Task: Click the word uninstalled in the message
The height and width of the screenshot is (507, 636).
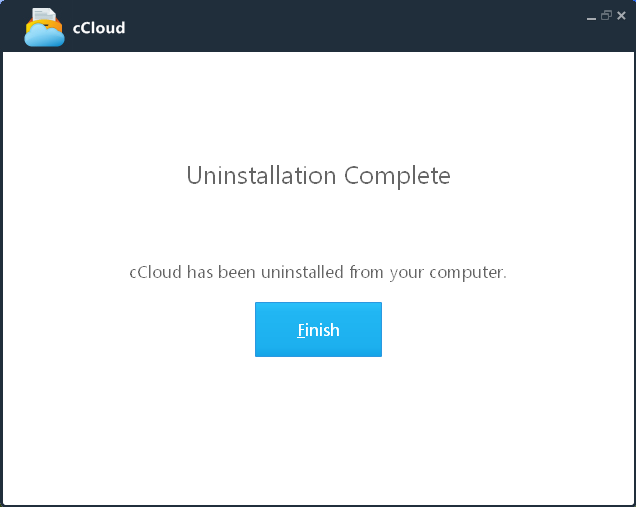Action: pos(302,272)
